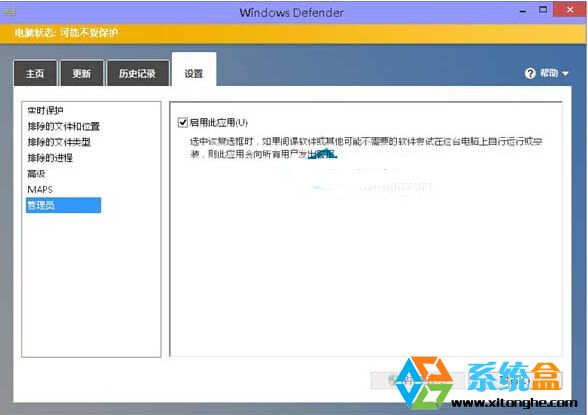Switch to the 主页 tab

[x=35, y=73]
